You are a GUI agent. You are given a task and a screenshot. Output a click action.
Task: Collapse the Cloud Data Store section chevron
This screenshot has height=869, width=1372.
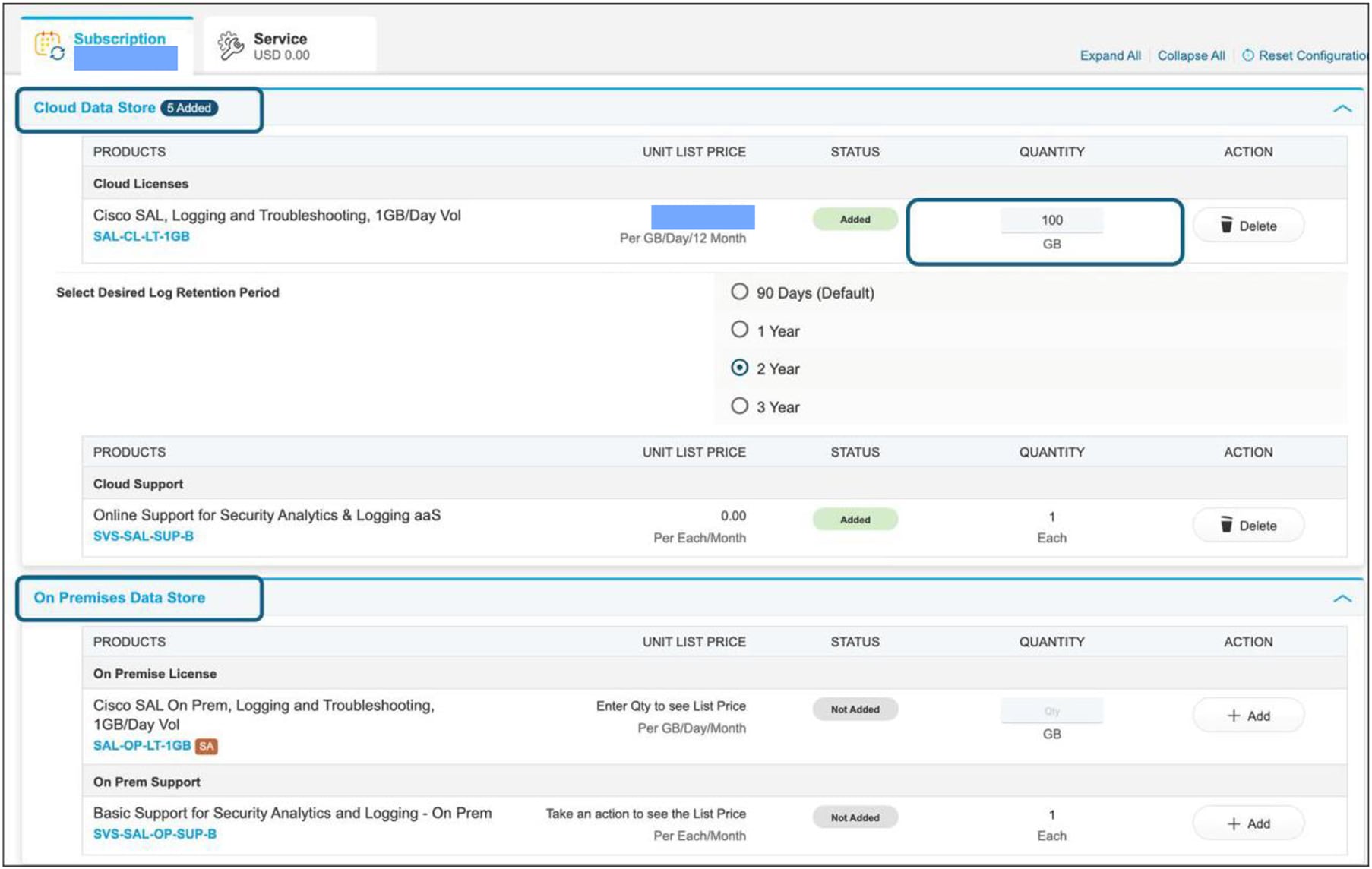[x=1343, y=108]
